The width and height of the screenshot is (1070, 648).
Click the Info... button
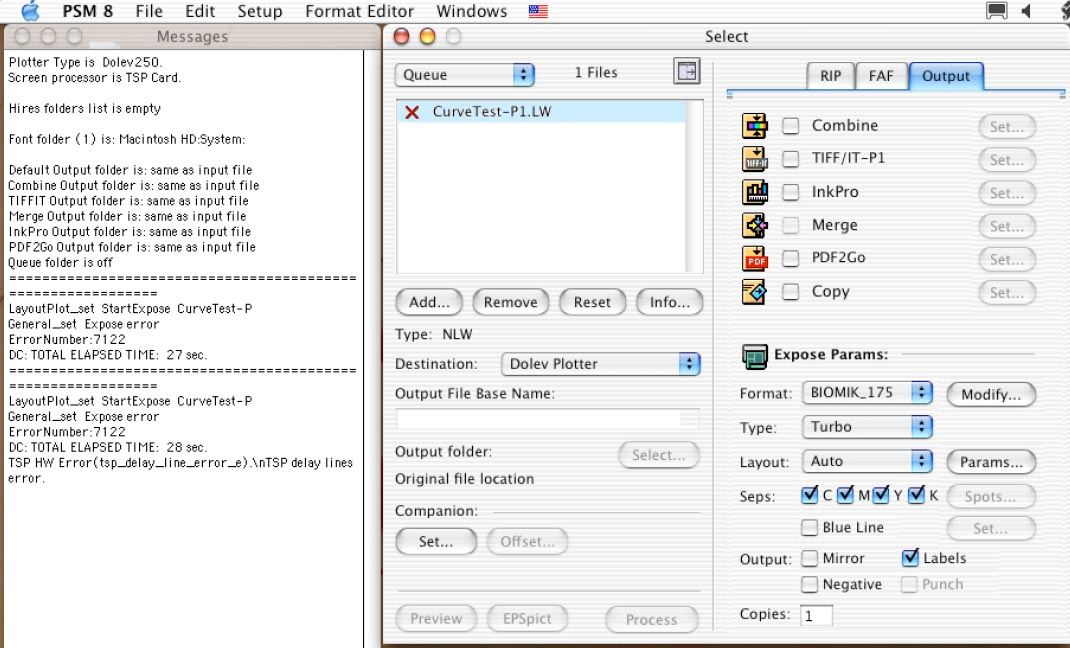coord(669,302)
